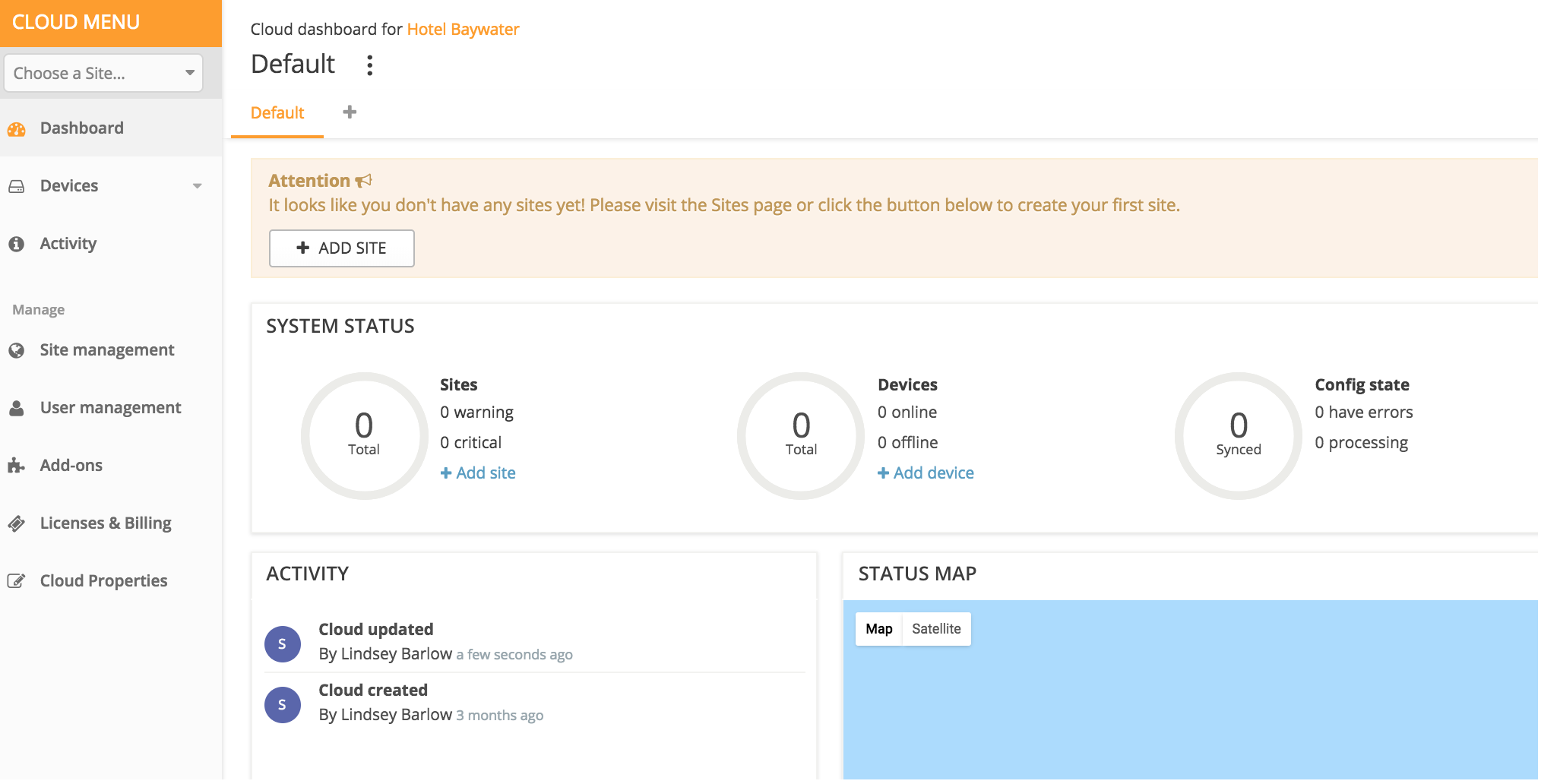Image resolution: width=1541 pixels, height=784 pixels.
Task: Click the Cloud updated activity entry
Action: pyautogui.click(x=535, y=642)
